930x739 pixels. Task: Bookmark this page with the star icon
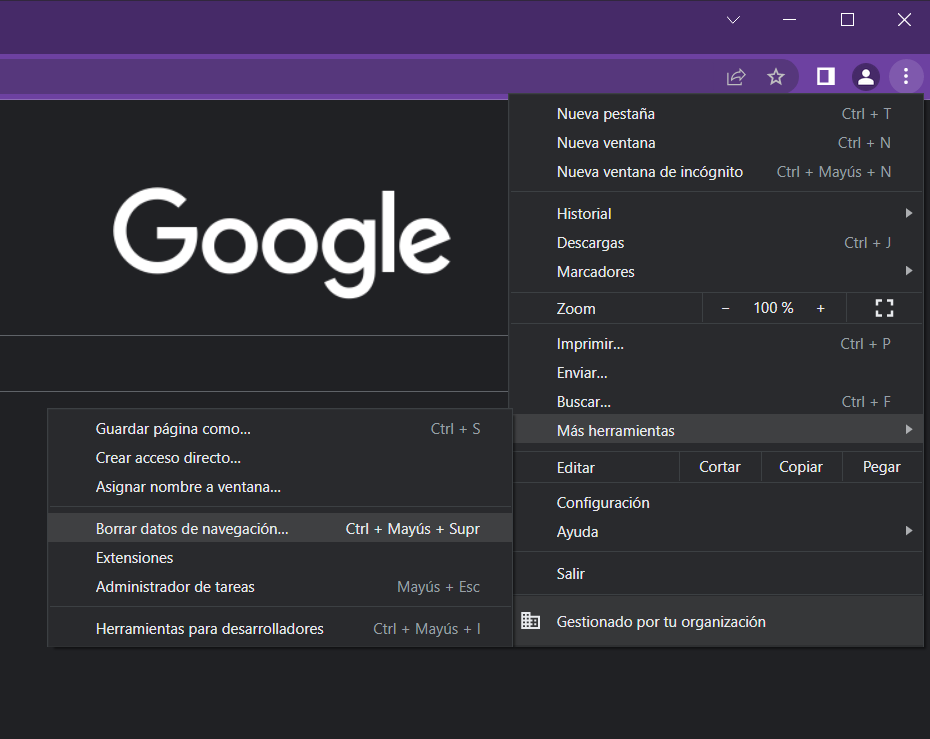pos(776,77)
